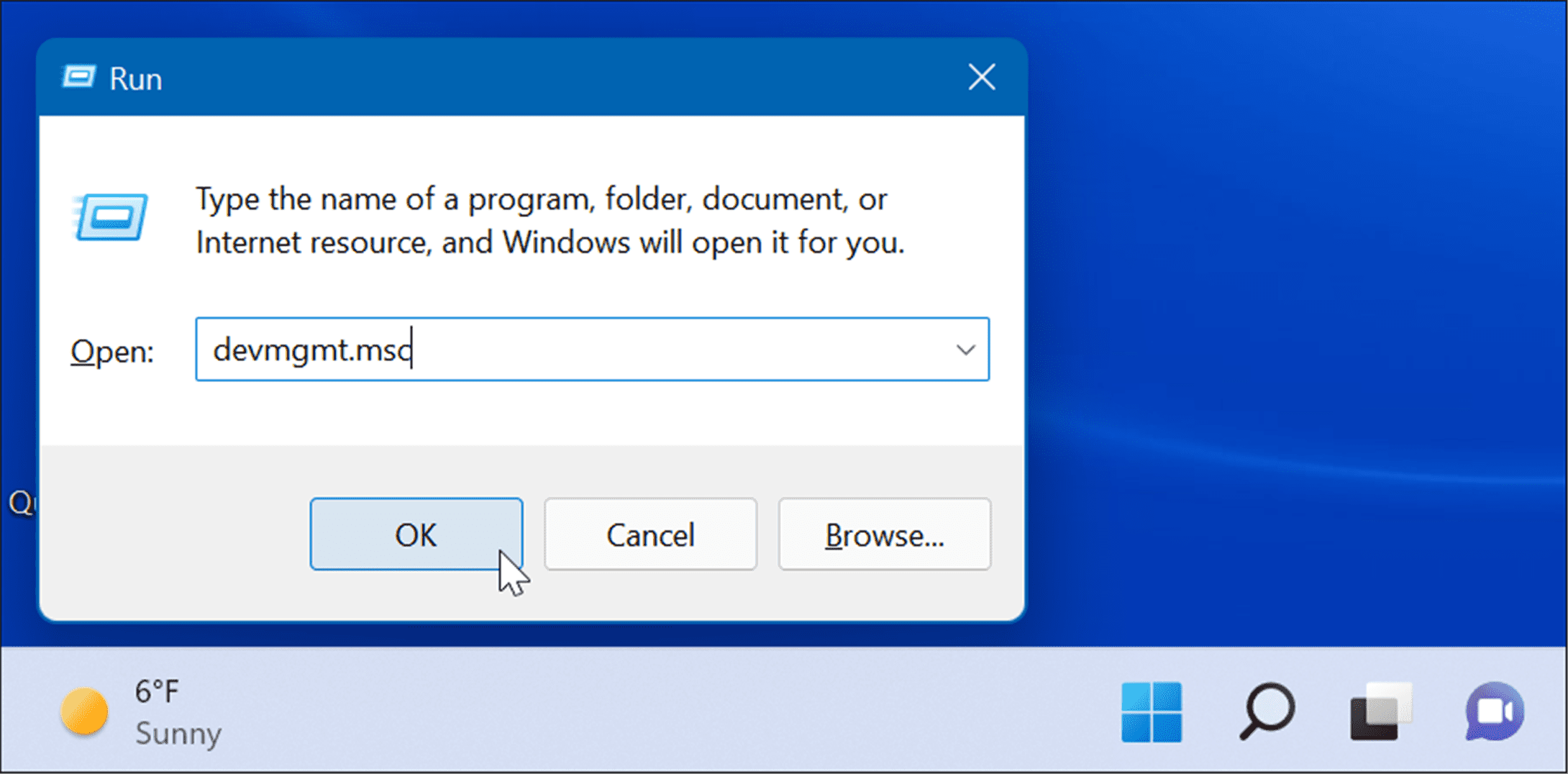Click OK to launch devmgmt.msc
This screenshot has width=1568, height=774.
point(416,534)
